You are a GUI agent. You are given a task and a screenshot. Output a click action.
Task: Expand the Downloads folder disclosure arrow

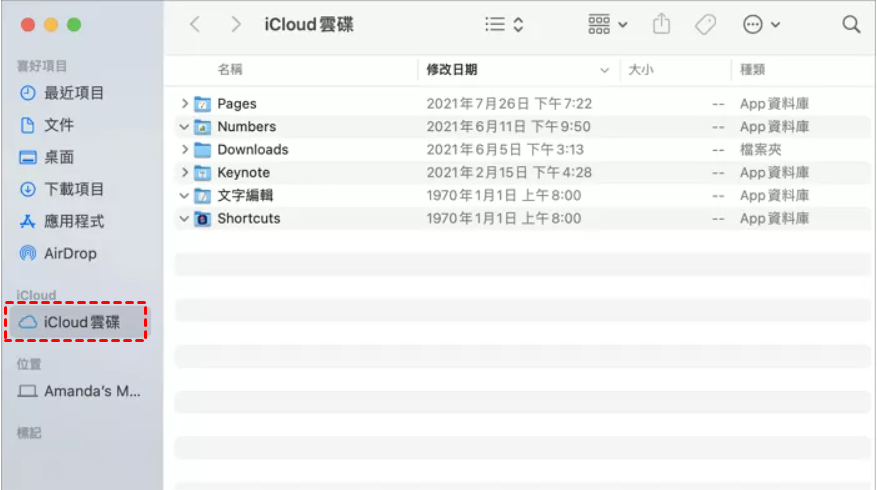click(184, 150)
